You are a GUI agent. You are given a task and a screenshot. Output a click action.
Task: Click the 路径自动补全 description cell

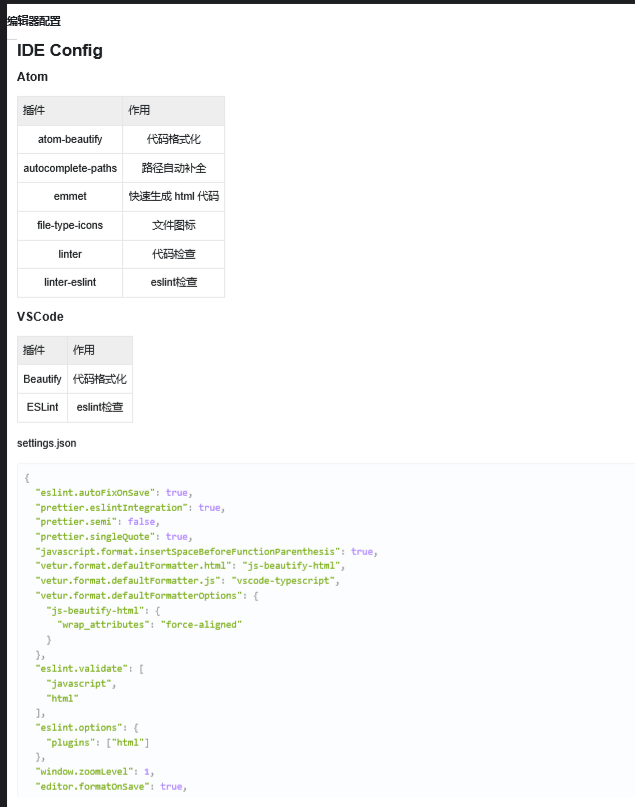pos(174,168)
